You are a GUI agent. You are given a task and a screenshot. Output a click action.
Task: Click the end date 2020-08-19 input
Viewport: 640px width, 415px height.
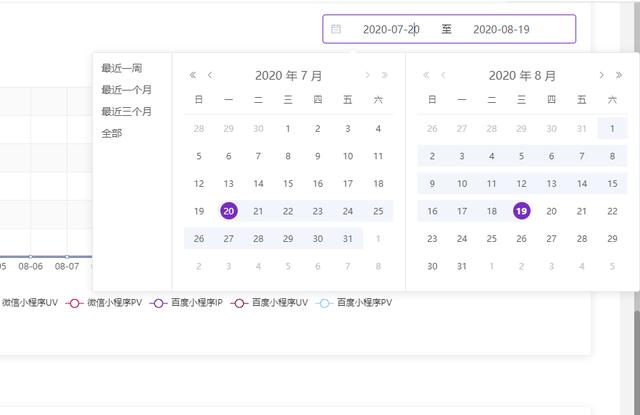tap(501, 29)
